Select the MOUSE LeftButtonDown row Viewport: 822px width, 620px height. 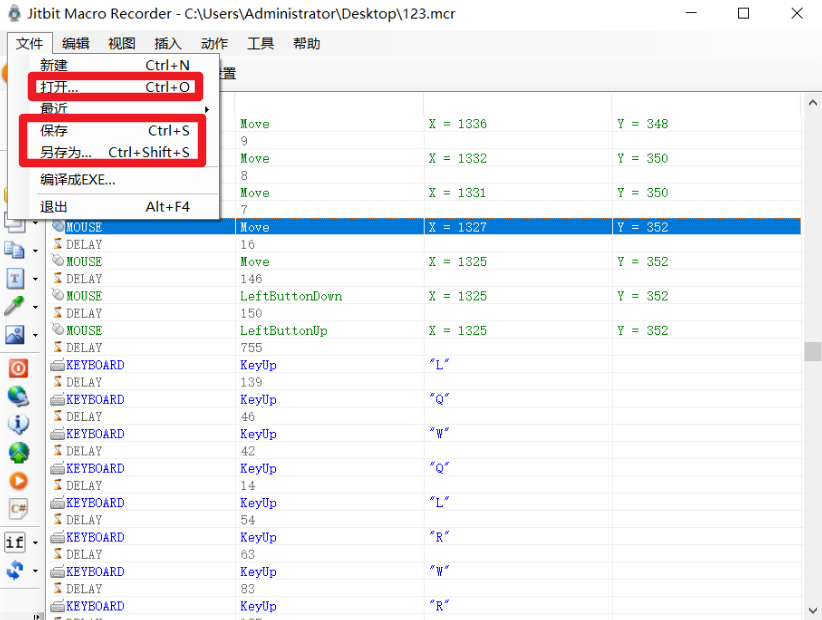point(424,296)
